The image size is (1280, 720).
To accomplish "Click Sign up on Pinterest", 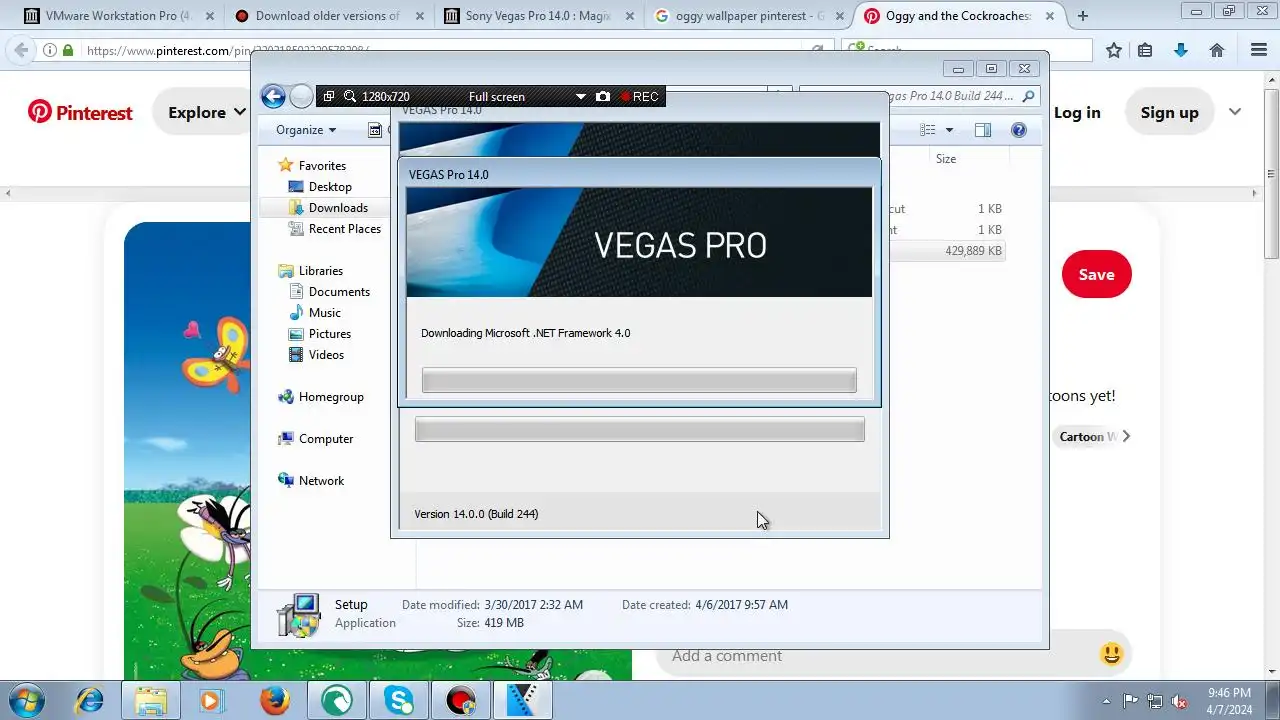I will coord(1169,112).
